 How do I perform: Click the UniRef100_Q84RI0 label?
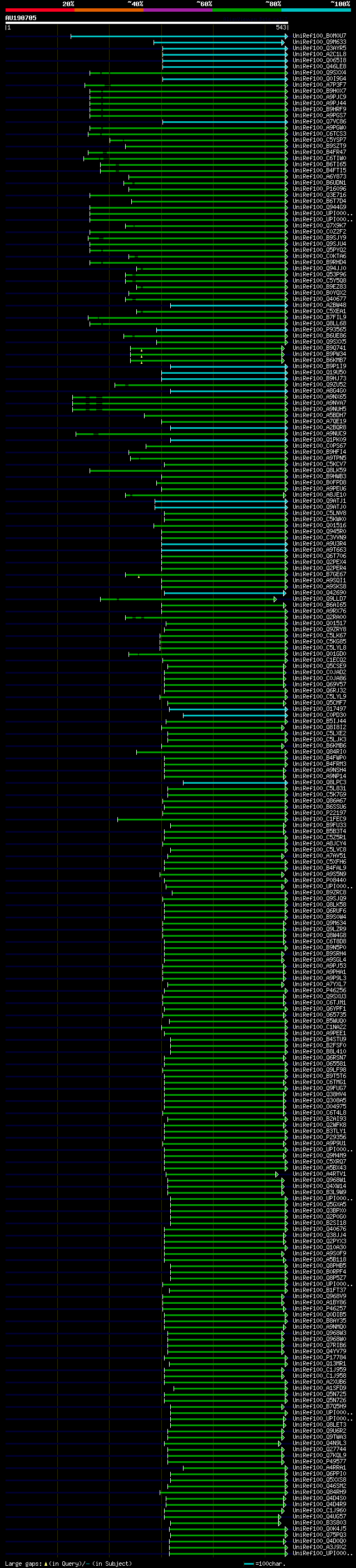click(x=319, y=753)
